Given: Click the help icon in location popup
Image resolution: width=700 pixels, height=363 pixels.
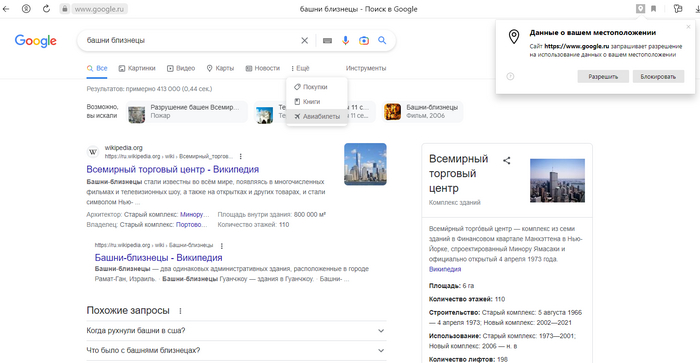Looking at the screenshot, I should pos(510,77).
